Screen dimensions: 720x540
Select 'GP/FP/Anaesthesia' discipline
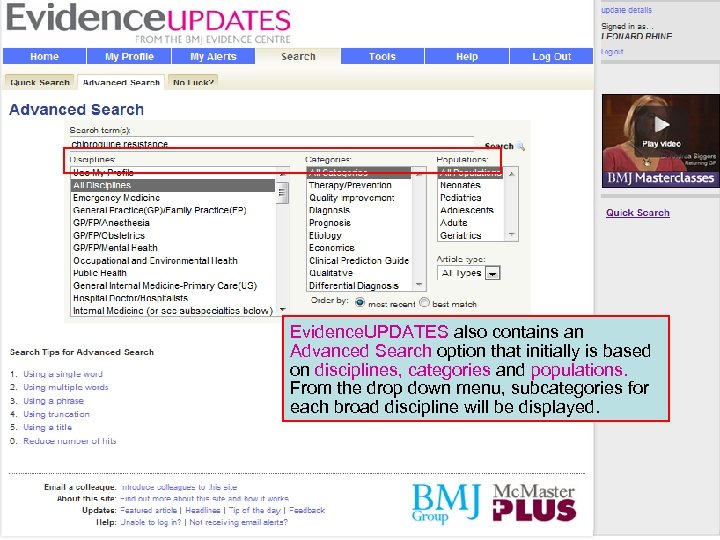173,223
